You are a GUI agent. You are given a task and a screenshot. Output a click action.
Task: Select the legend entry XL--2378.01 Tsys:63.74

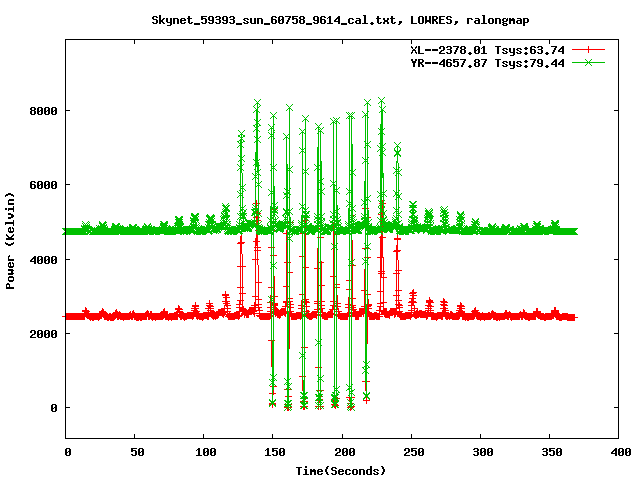(487, 50)
